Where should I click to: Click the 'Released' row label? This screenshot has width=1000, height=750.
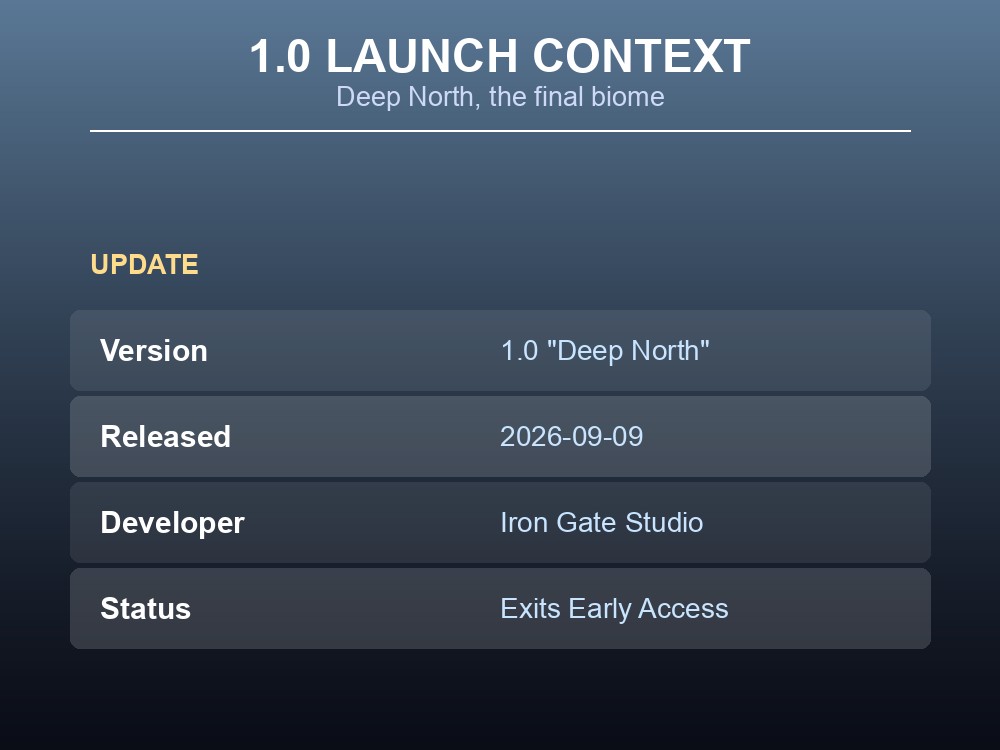point(165,437)
